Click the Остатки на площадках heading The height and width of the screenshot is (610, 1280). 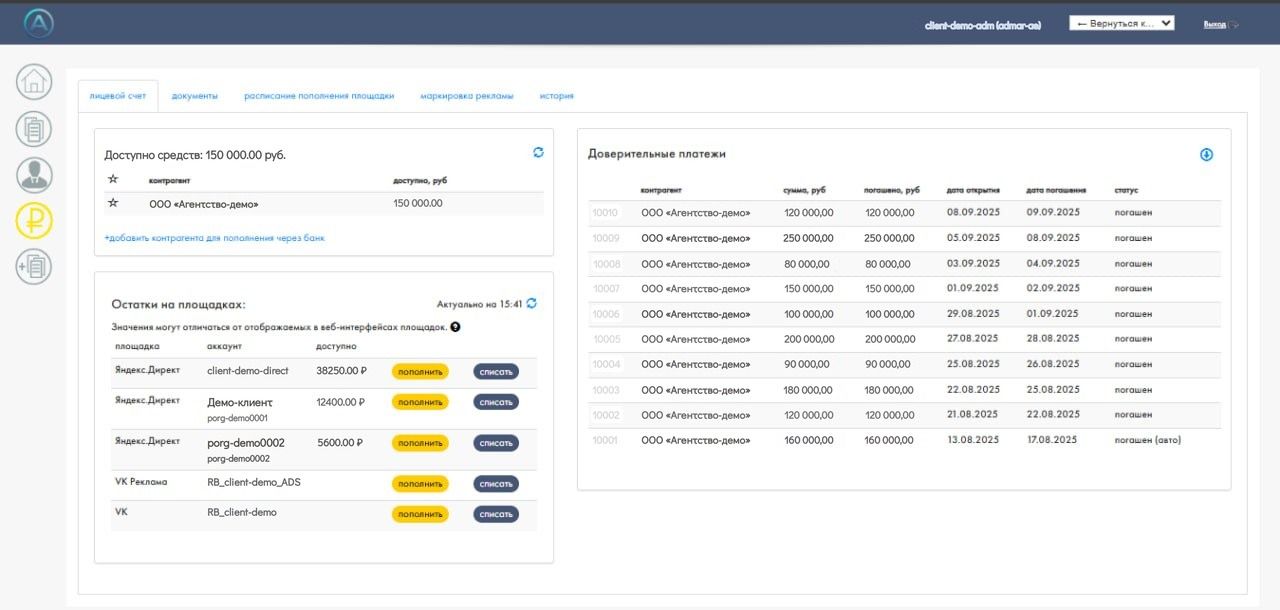(179, 304)
